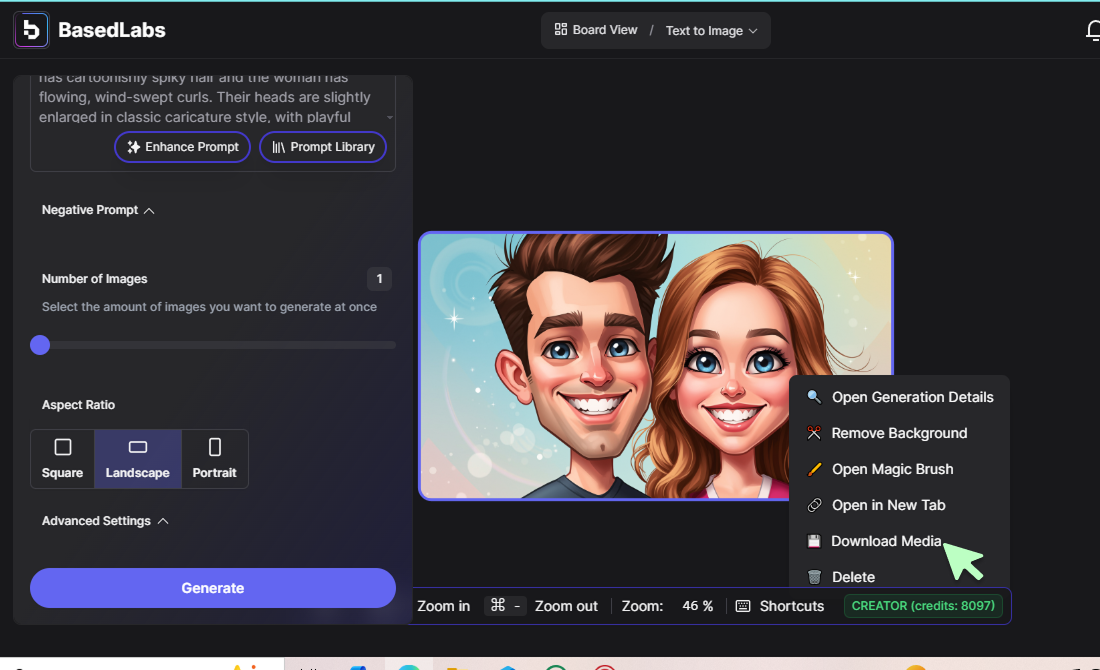The height and width of the screenshot is (670, 1100).
Task: Click the trash can Delete icon
Action: point(814,577)
